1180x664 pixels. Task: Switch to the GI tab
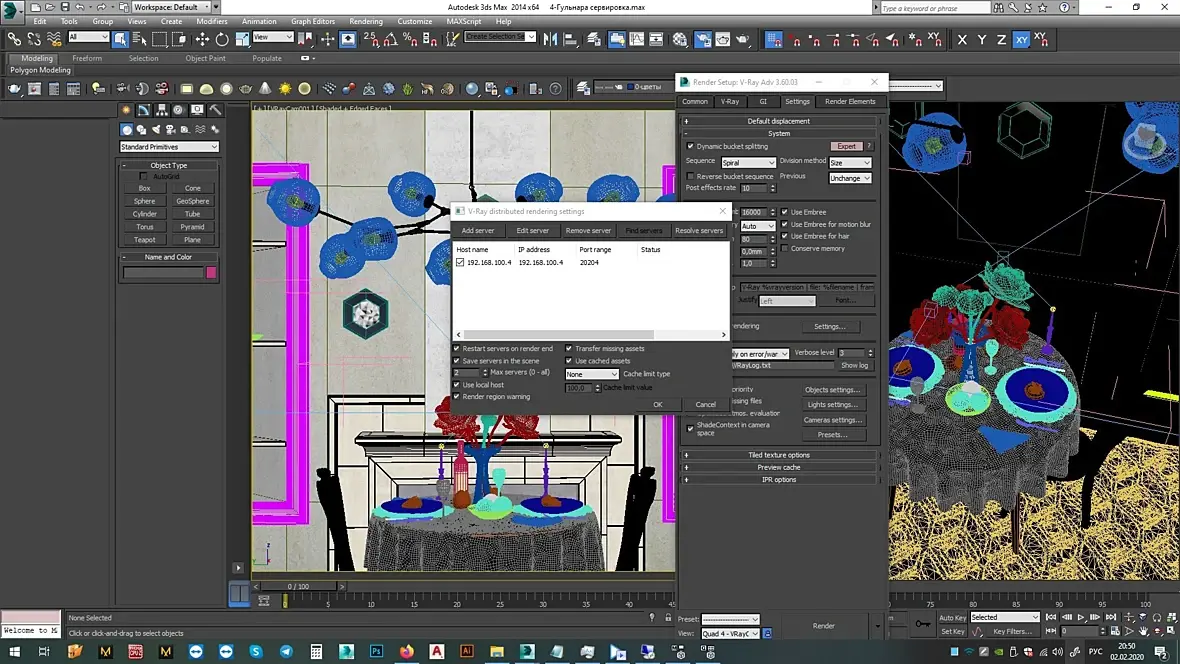763,101
